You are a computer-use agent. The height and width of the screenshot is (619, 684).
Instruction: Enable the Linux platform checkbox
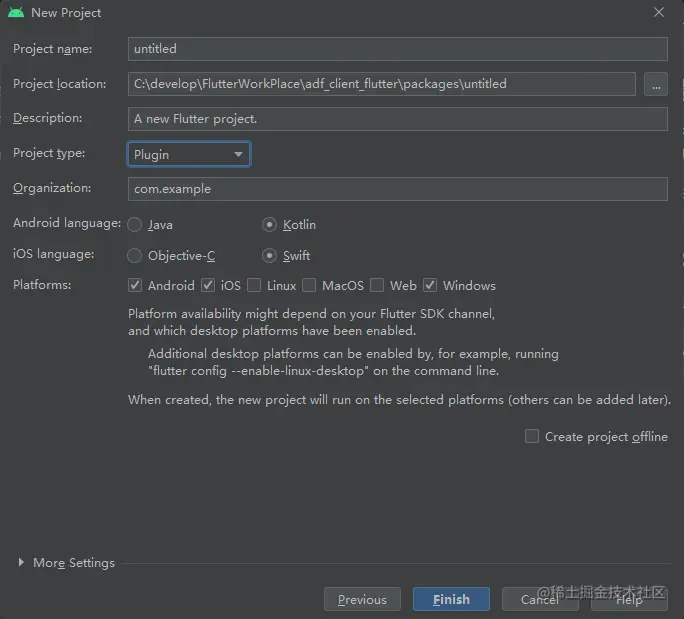point(254,285)
